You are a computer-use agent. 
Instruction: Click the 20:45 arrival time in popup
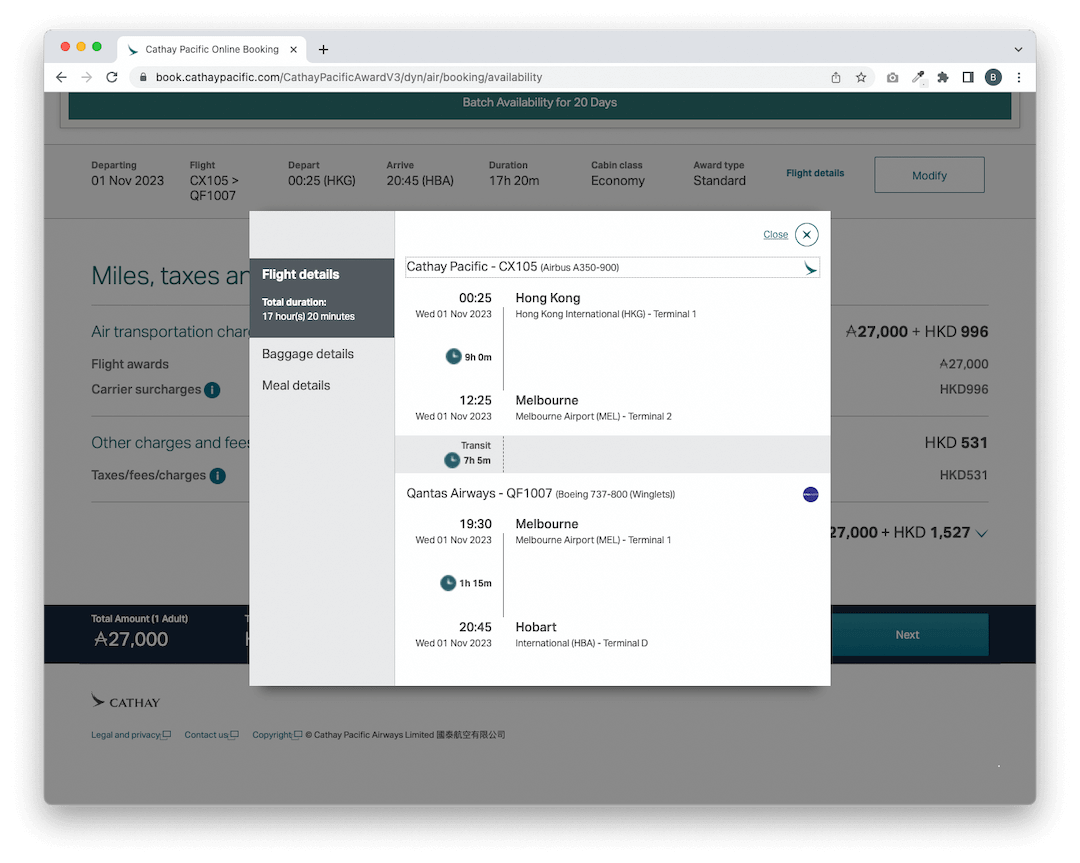click(x=475, y=627)
